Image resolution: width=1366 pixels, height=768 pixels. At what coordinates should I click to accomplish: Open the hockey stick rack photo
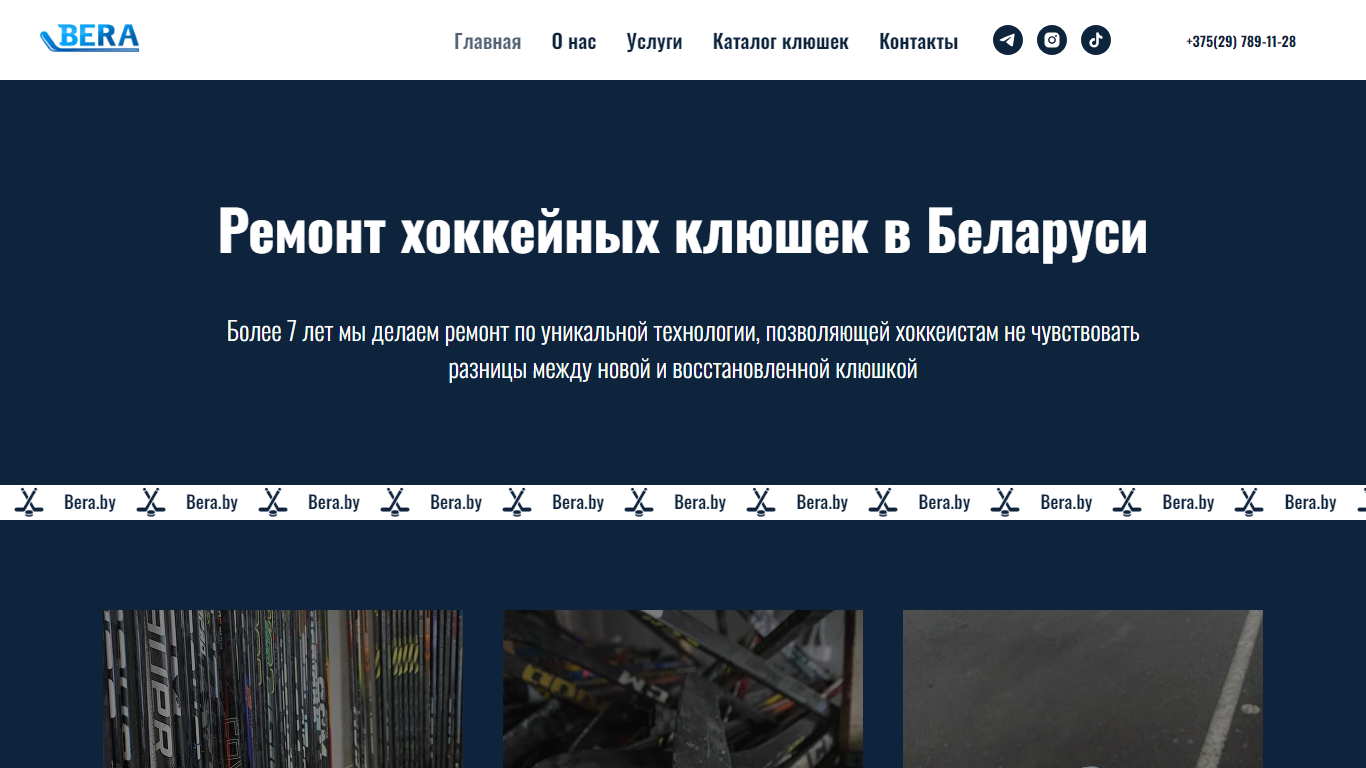click(283, 689)
